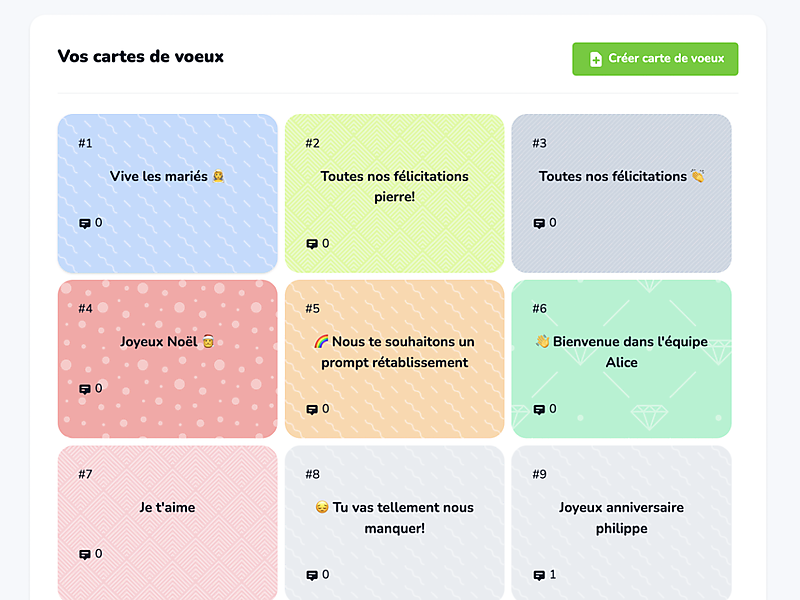
Task: Click comment icon on Alice welcome card
Action: [539, 409]
